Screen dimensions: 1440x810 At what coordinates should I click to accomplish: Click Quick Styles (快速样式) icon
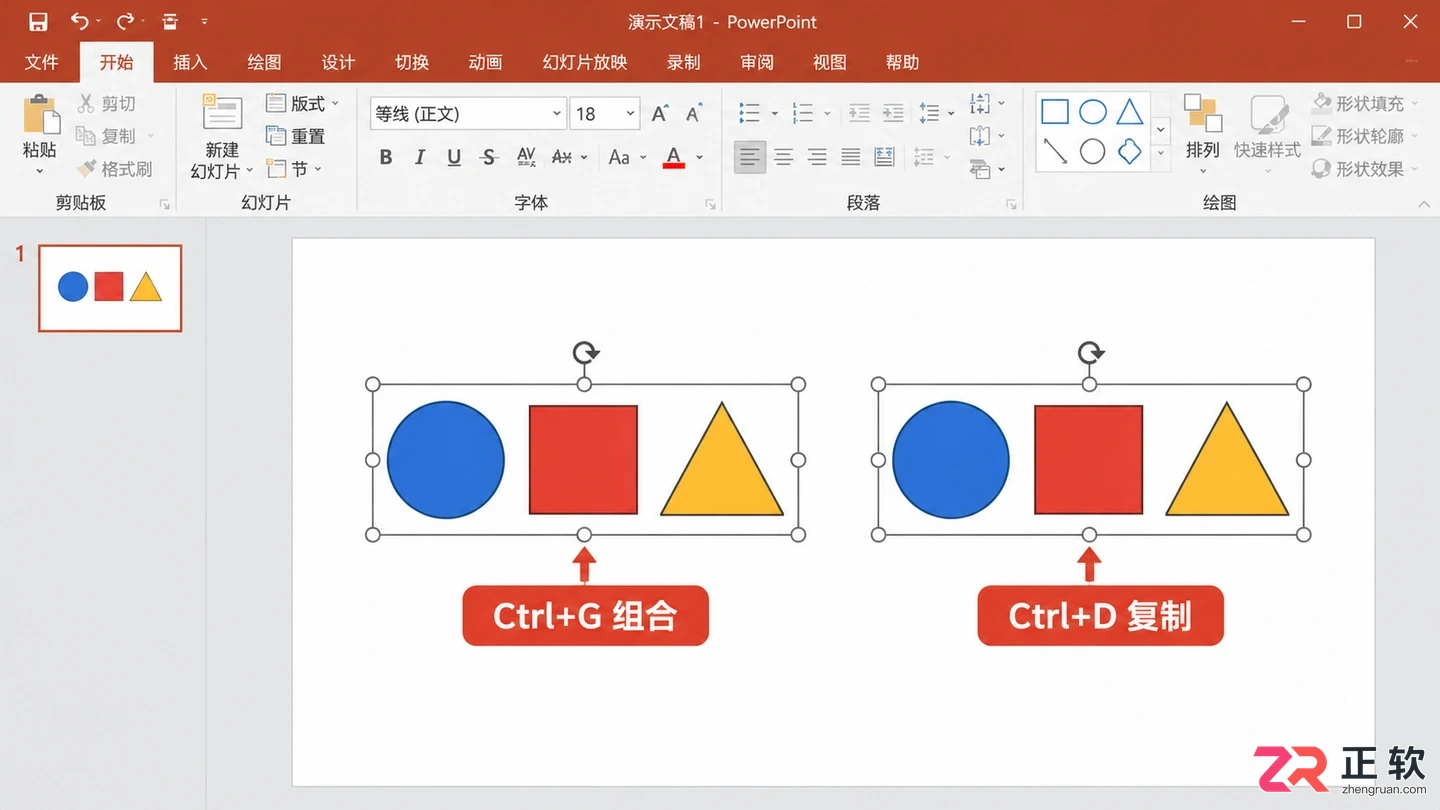tap(1267, 114)
